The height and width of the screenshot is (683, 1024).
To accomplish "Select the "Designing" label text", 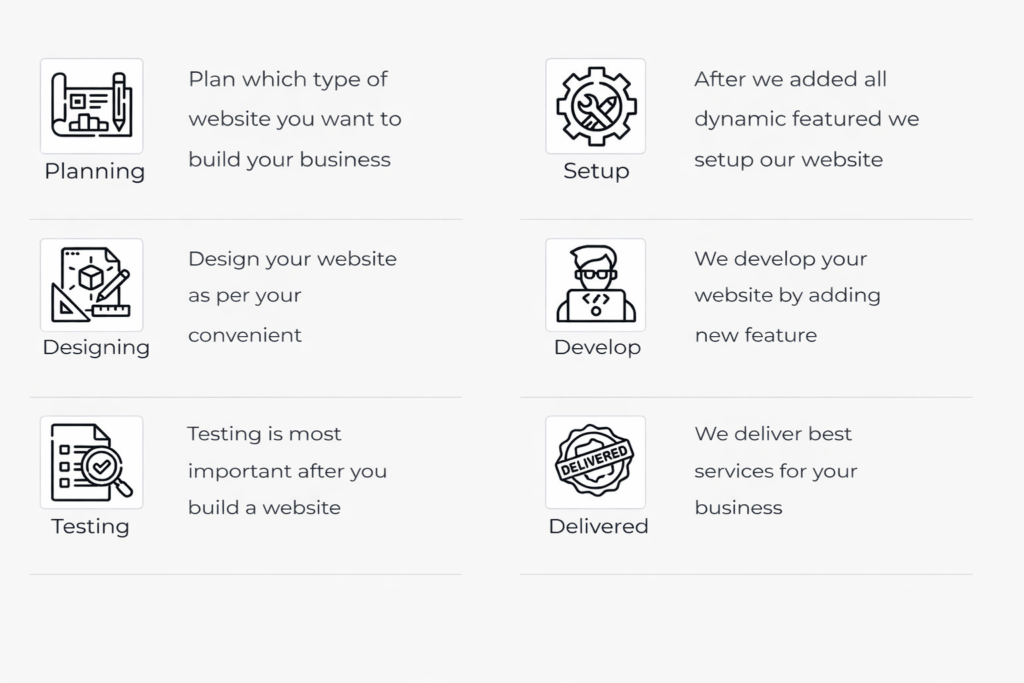I will click(96, 348).
